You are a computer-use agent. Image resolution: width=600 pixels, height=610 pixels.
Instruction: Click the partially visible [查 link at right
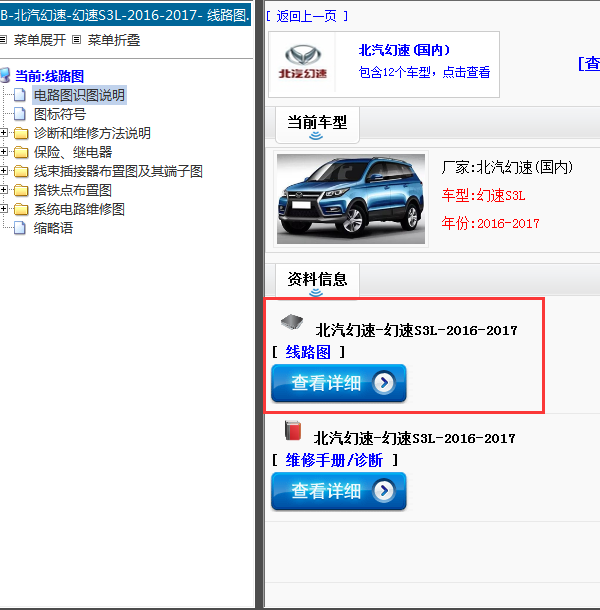click(589, 63)
